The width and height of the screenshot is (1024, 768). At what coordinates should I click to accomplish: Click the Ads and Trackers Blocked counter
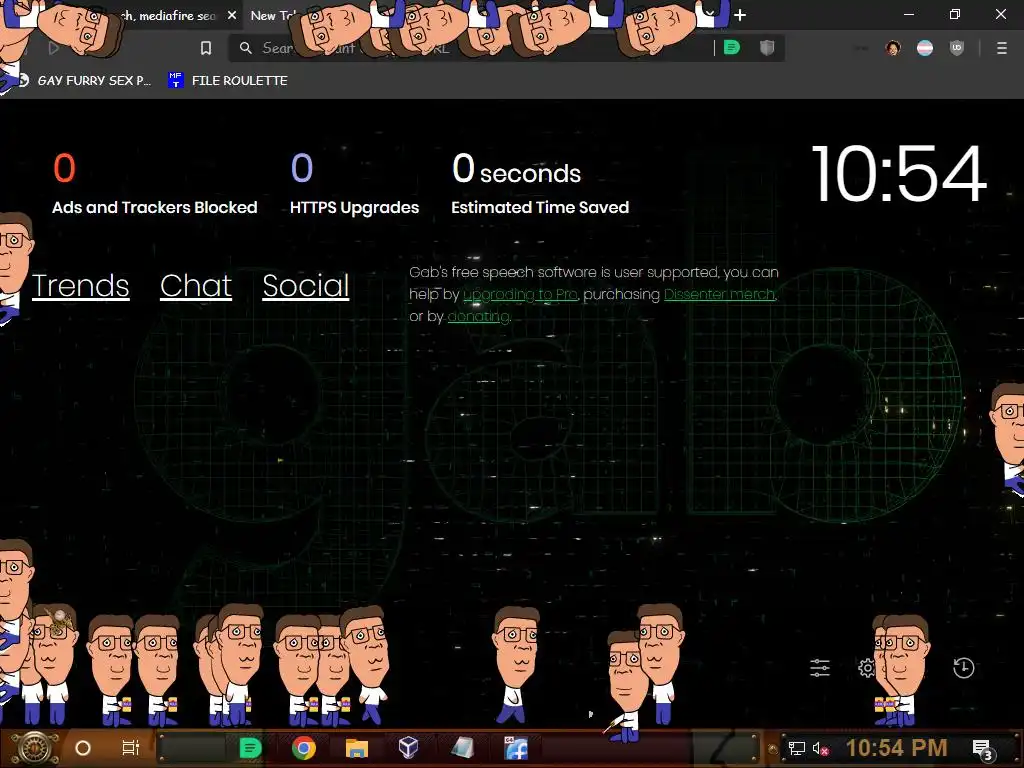(x=155, y=184)
